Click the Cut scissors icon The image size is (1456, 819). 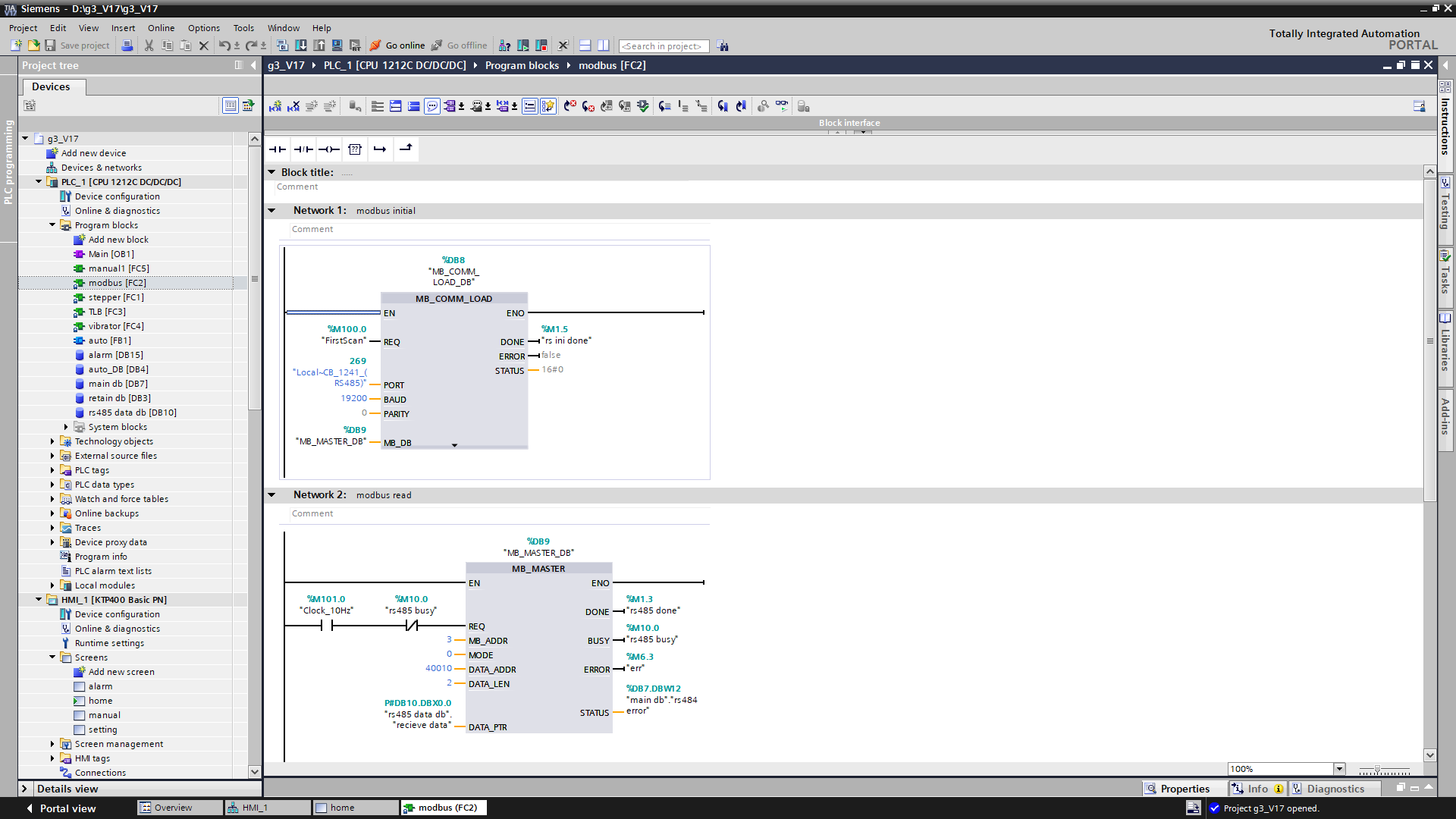coord(149,45)
